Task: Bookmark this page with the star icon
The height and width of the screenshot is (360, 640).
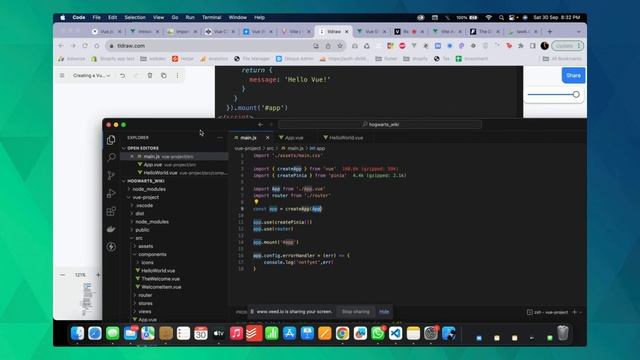Action: pyautogui.click(x=340, y=46)
